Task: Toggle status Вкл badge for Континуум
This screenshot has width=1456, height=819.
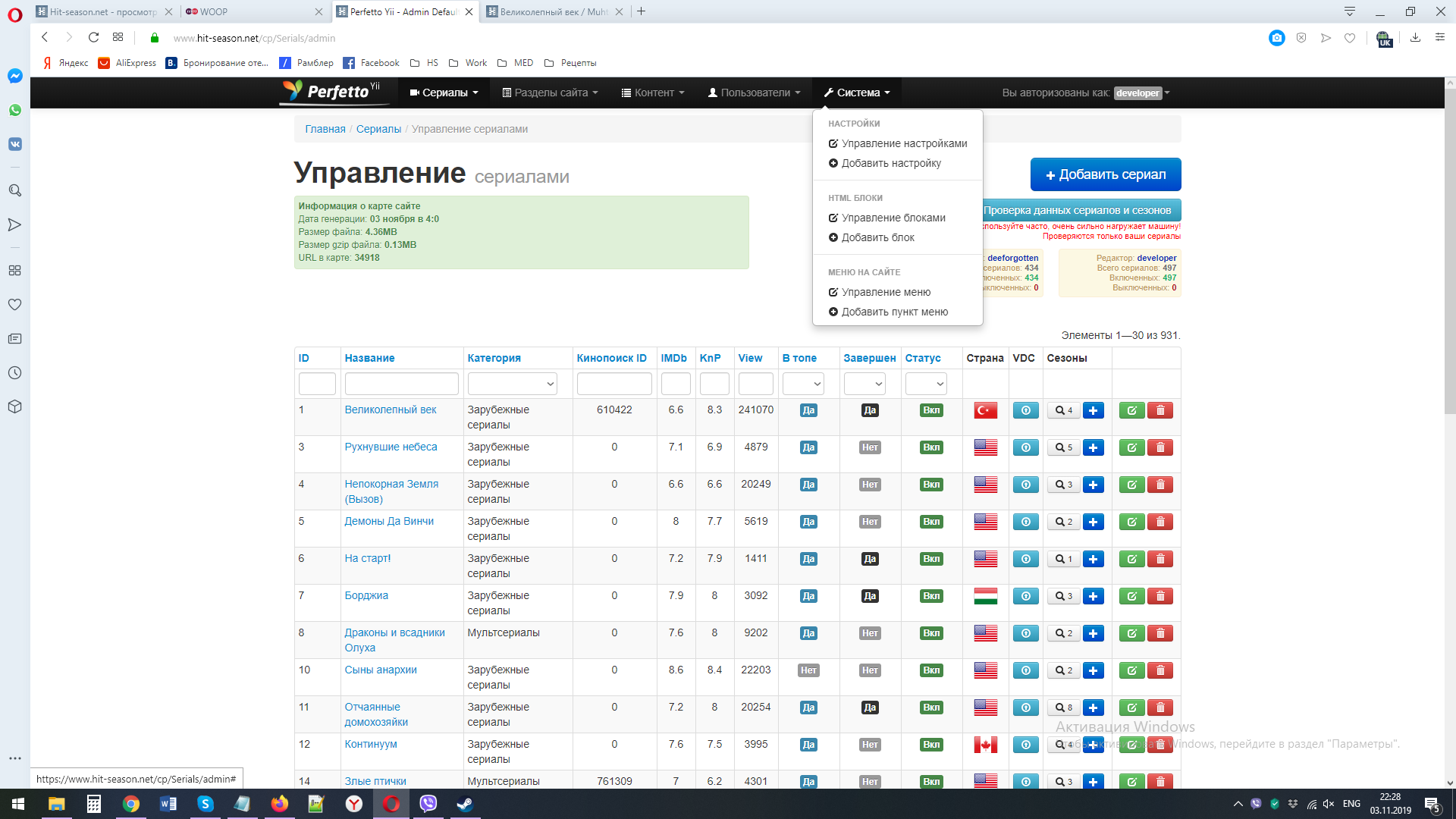Action: click(x=931, y=745)
